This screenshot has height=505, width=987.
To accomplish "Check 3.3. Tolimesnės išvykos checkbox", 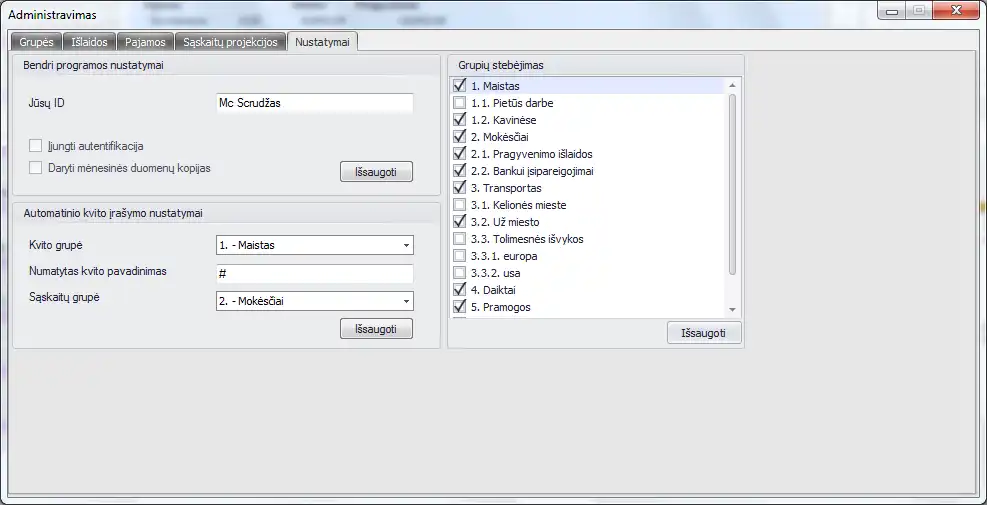I will click(460, 239).
